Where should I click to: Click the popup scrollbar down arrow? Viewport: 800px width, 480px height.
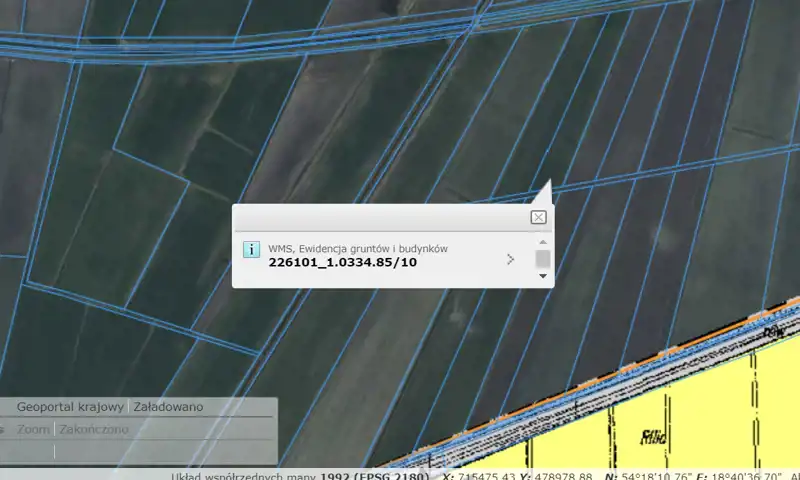click(x=543, y=276)
